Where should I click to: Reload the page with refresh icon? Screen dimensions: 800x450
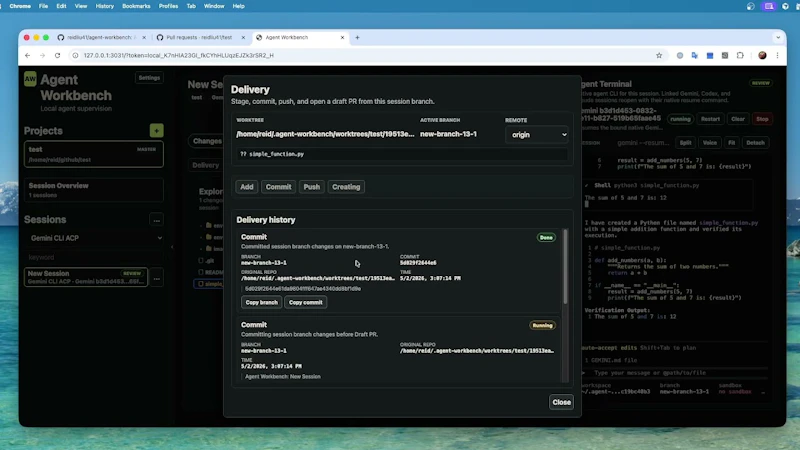[x=58, y=55]
